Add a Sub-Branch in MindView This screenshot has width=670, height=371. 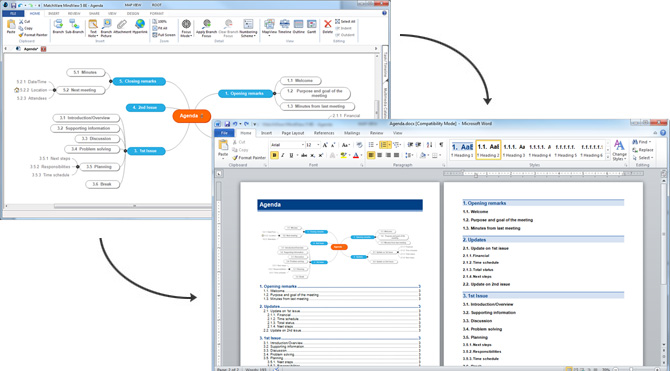(74, 26)
